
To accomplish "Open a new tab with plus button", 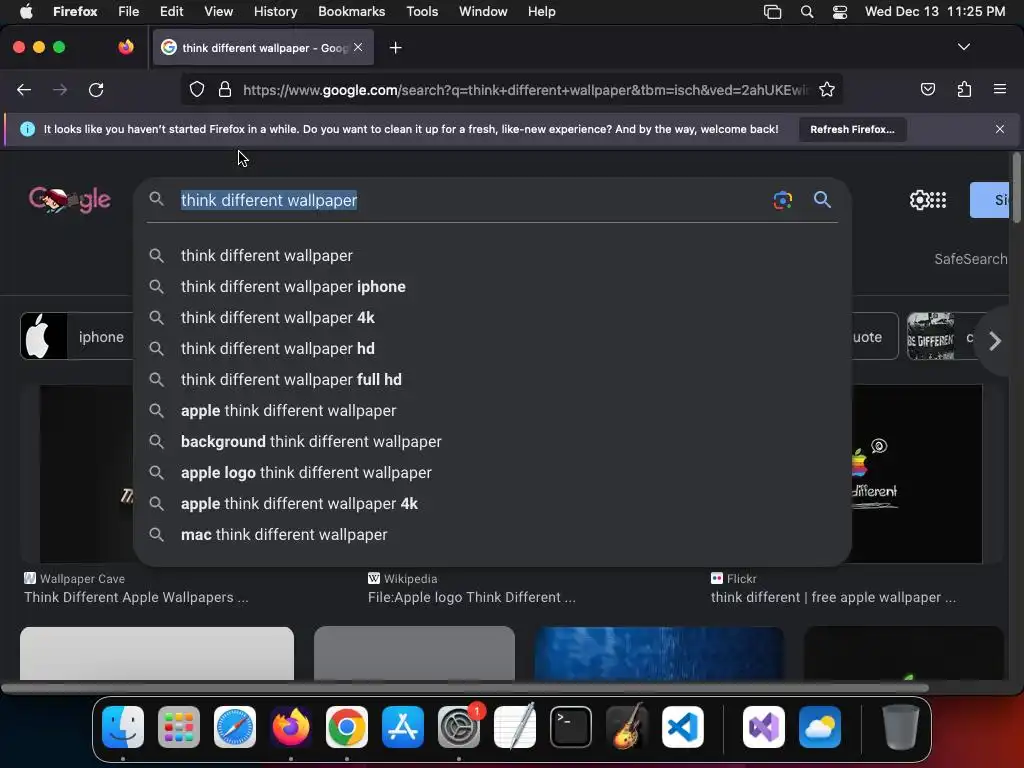I will (395, 48).
